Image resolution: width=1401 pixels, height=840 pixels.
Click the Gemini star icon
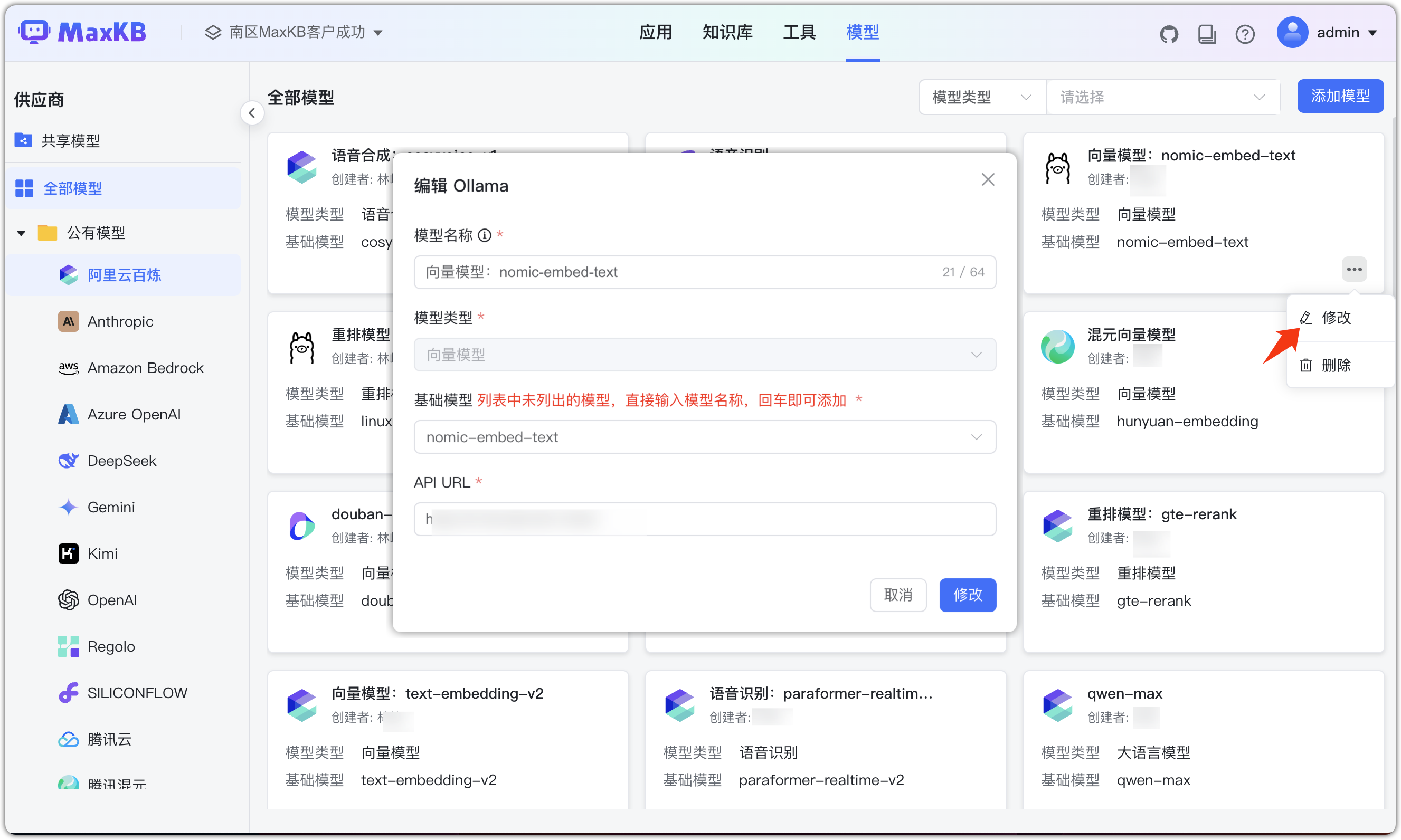coord(69,507)
